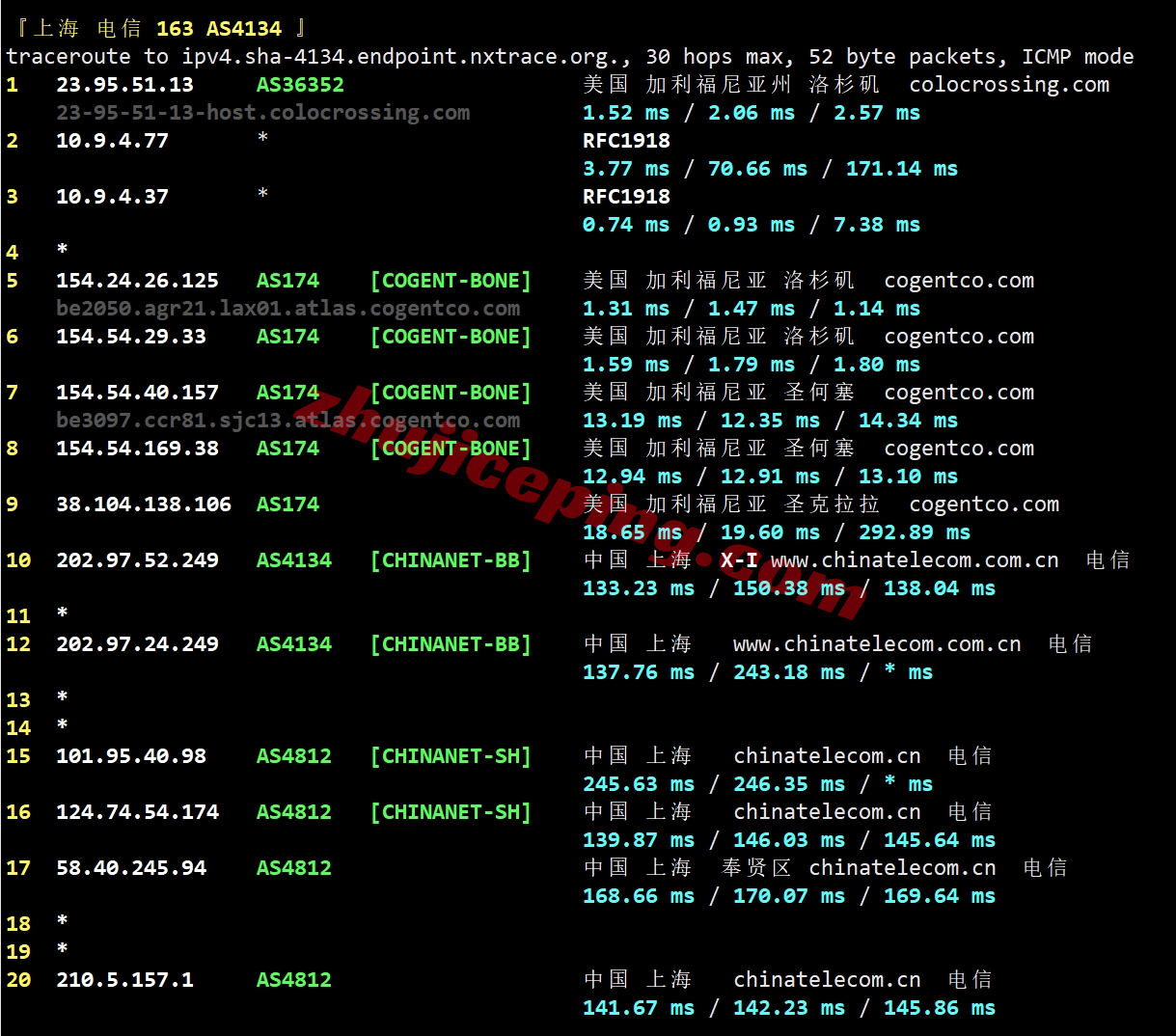Click latency value 139.87 ms
The width and height of the screenshot is (1176, 1036).
[x=639, y=840]
